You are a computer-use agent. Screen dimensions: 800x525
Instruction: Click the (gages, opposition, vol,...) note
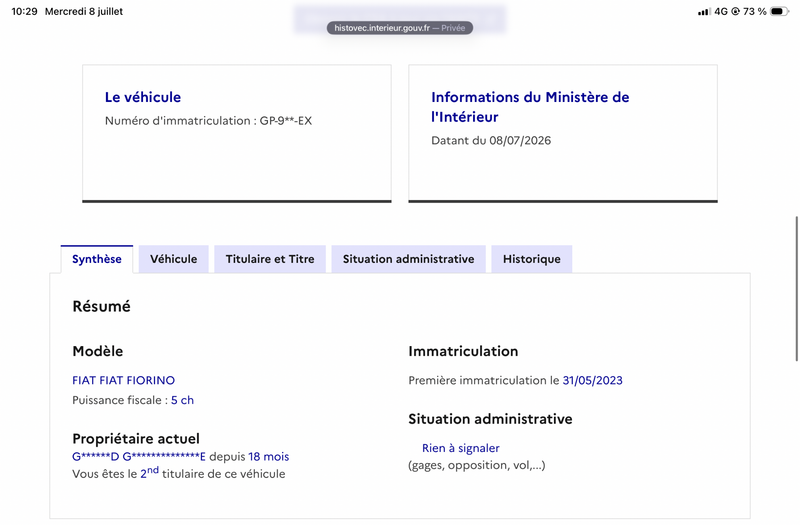coord(477,465)
